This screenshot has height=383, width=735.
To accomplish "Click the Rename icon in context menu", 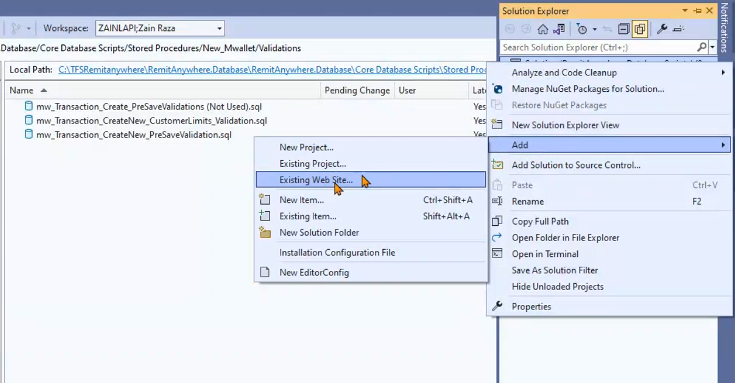I will click(x=497, y=201).
